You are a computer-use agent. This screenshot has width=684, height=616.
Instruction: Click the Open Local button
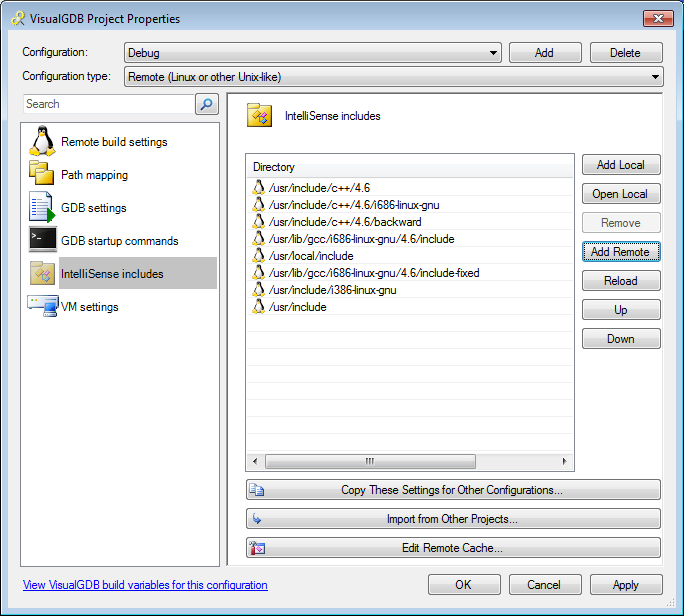[x=621, y=194]
